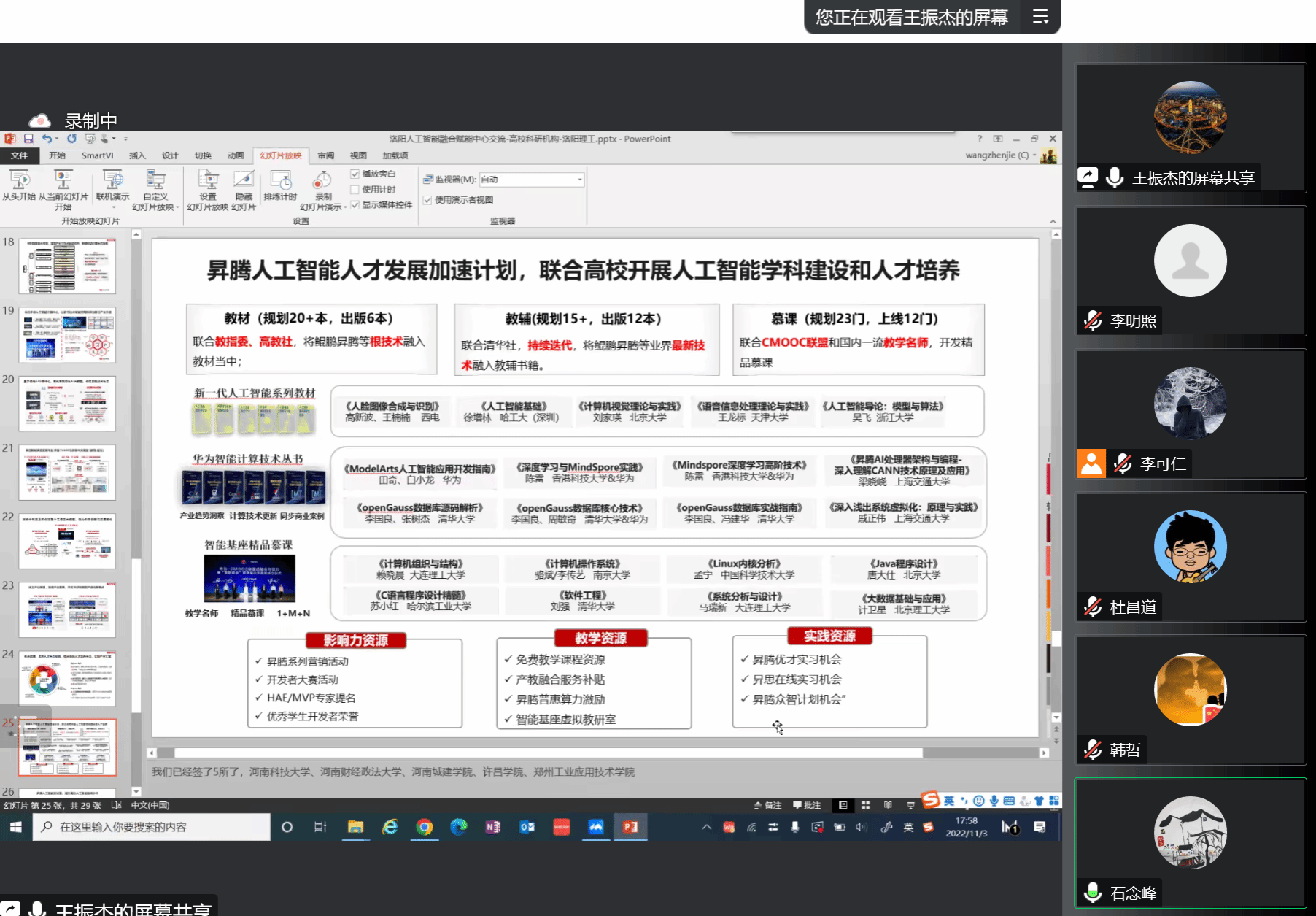Open the PowerPoint Help question mark

[x=980, y=139]
